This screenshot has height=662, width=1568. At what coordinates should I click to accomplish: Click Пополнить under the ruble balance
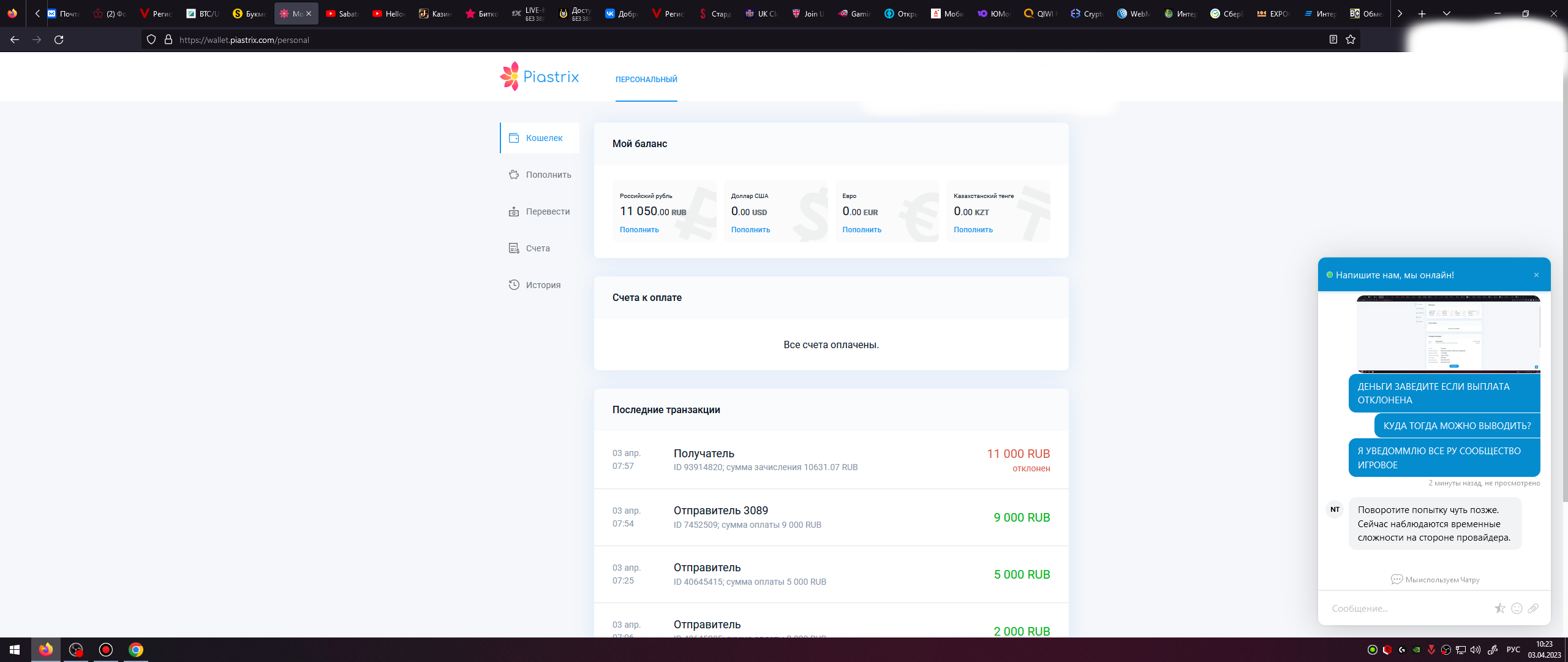click(x=639, y=230)
